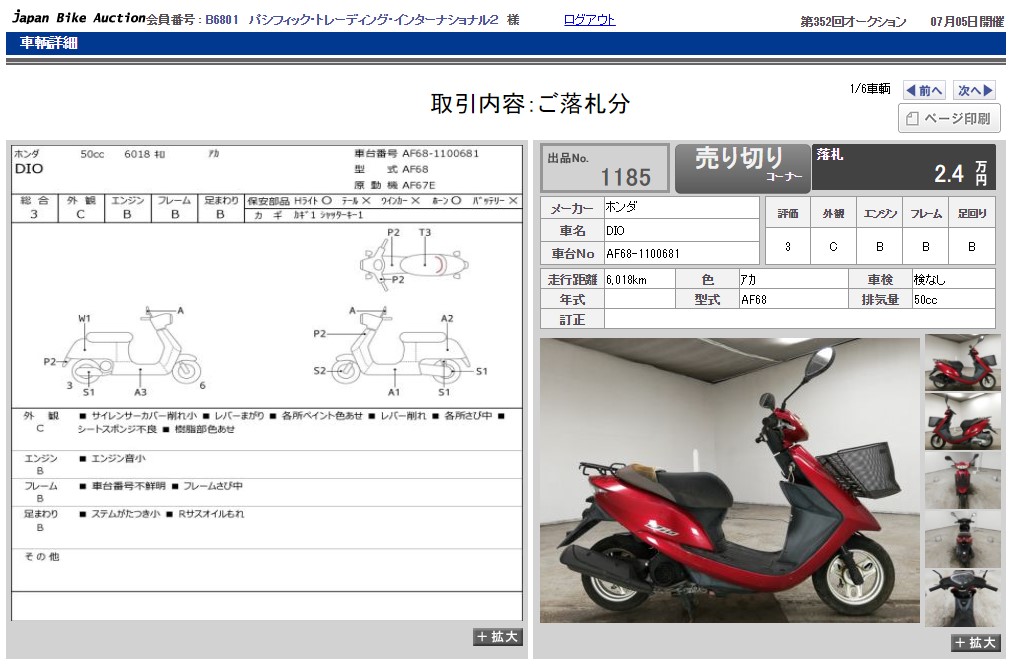Viewport: 1013px width, 667px height.
Task: Open second thumbnail of scooter left rear view
Action: coord(962,421)
